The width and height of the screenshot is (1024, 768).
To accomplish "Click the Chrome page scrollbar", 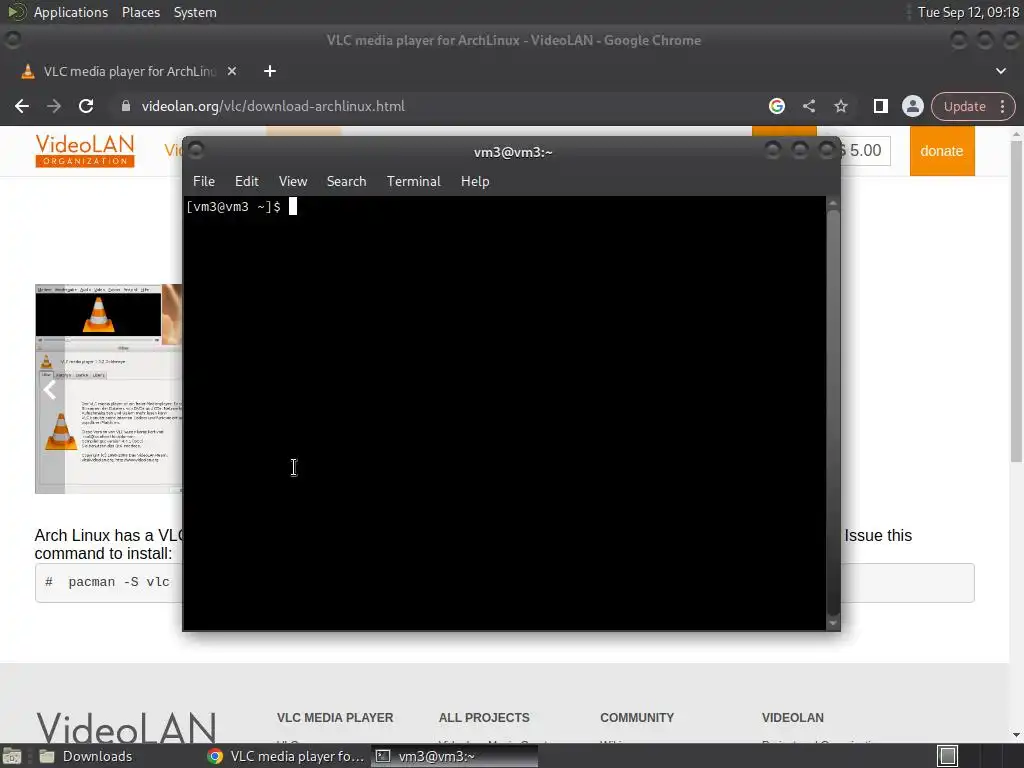I will [1016, 300].
